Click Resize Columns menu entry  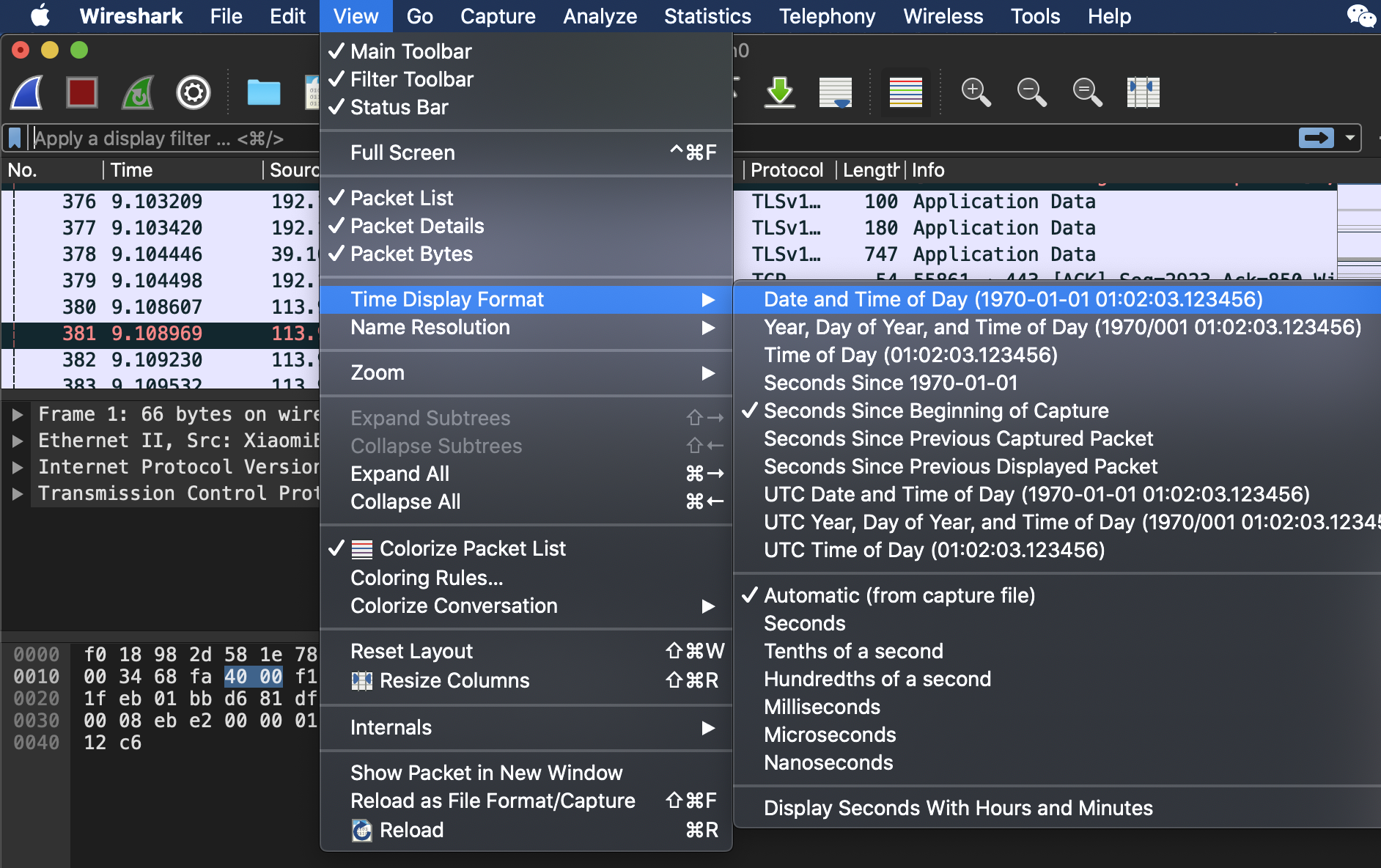pos(526,680)
